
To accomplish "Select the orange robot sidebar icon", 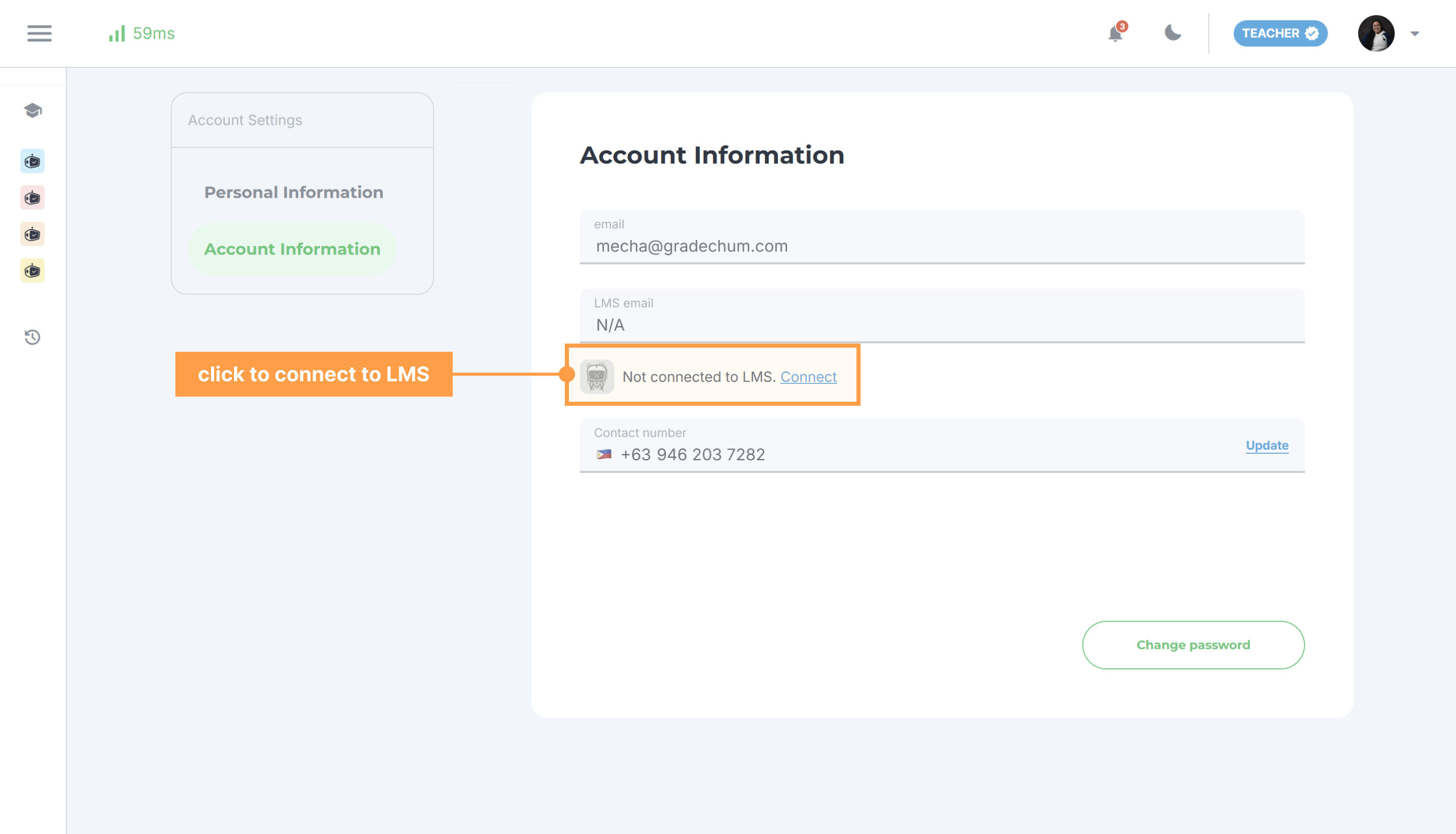I will pyautogui.click(x=33, y=234).
